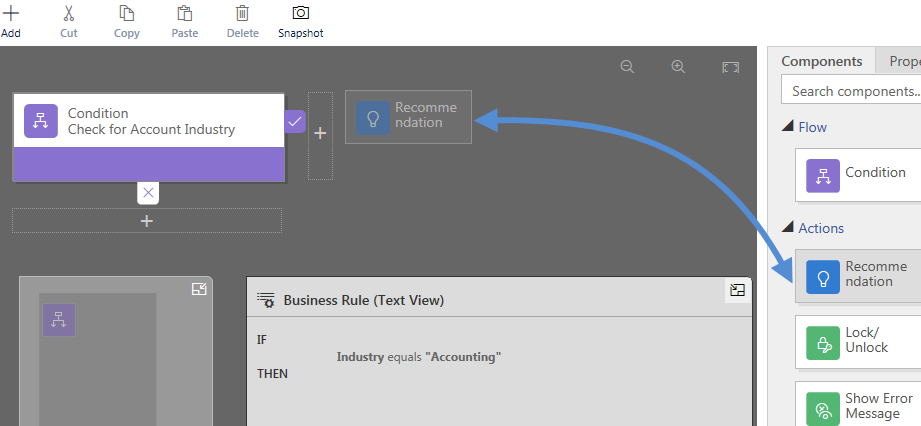Click the condition false X branch
921x426 pixels.
pyautogui.click(x=148, y=192)
